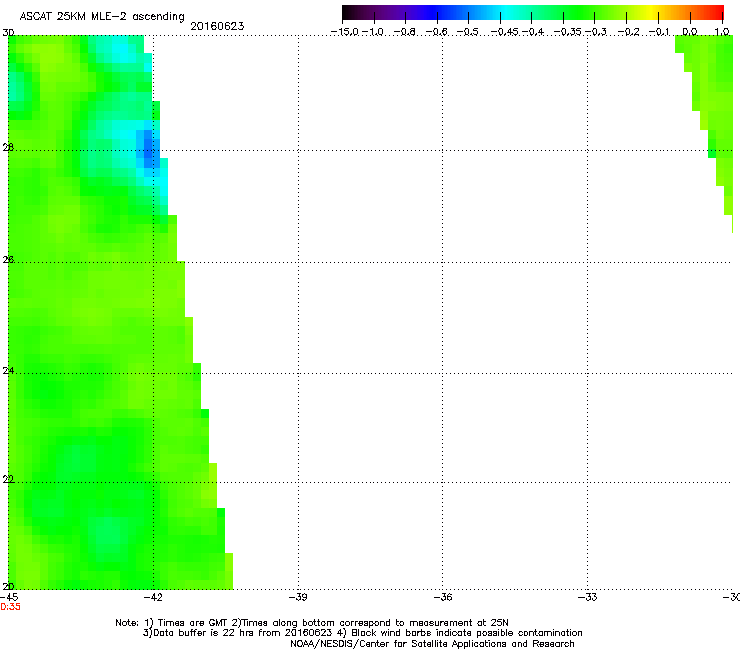Image resolution: width=740 pixels, height=650 pixels.
Task: Click the latitude label 28
Action: click(8, 148)
